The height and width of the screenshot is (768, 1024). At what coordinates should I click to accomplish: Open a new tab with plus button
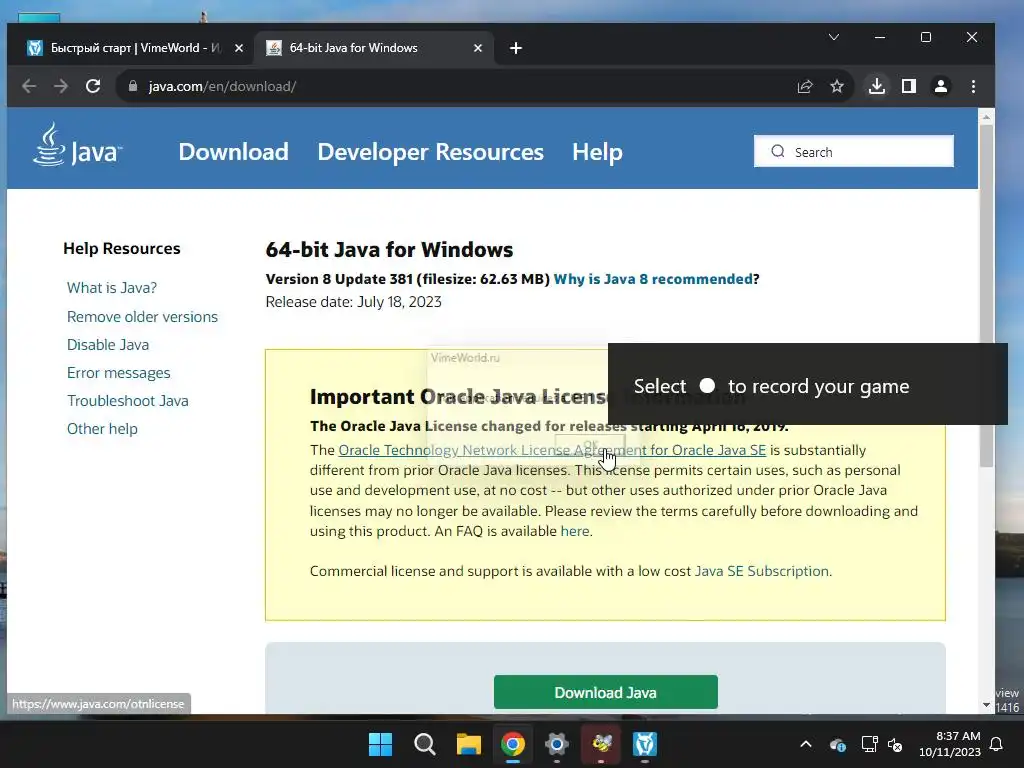(x=515, y=48)
